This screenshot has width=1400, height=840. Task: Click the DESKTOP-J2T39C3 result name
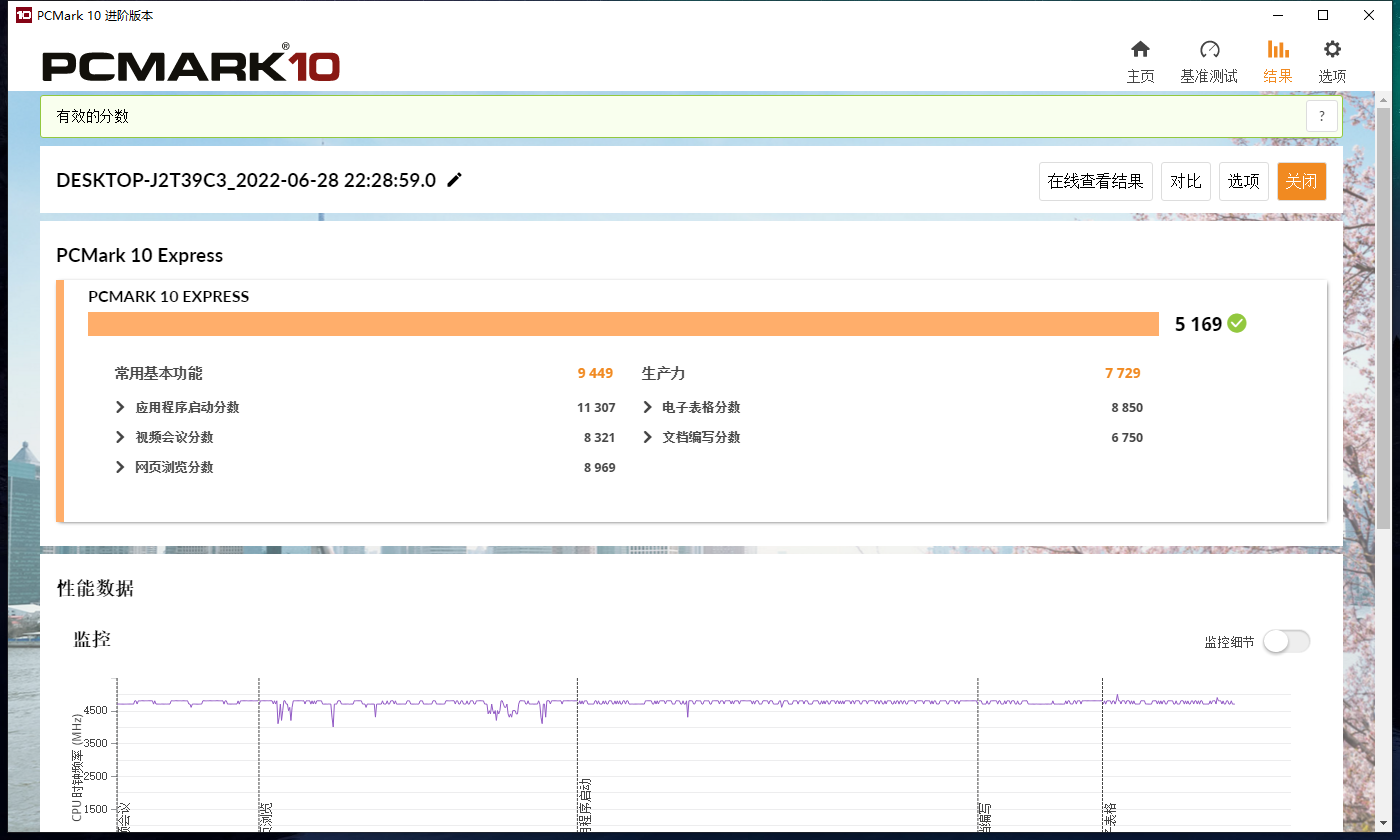click(x=246, y=180)
